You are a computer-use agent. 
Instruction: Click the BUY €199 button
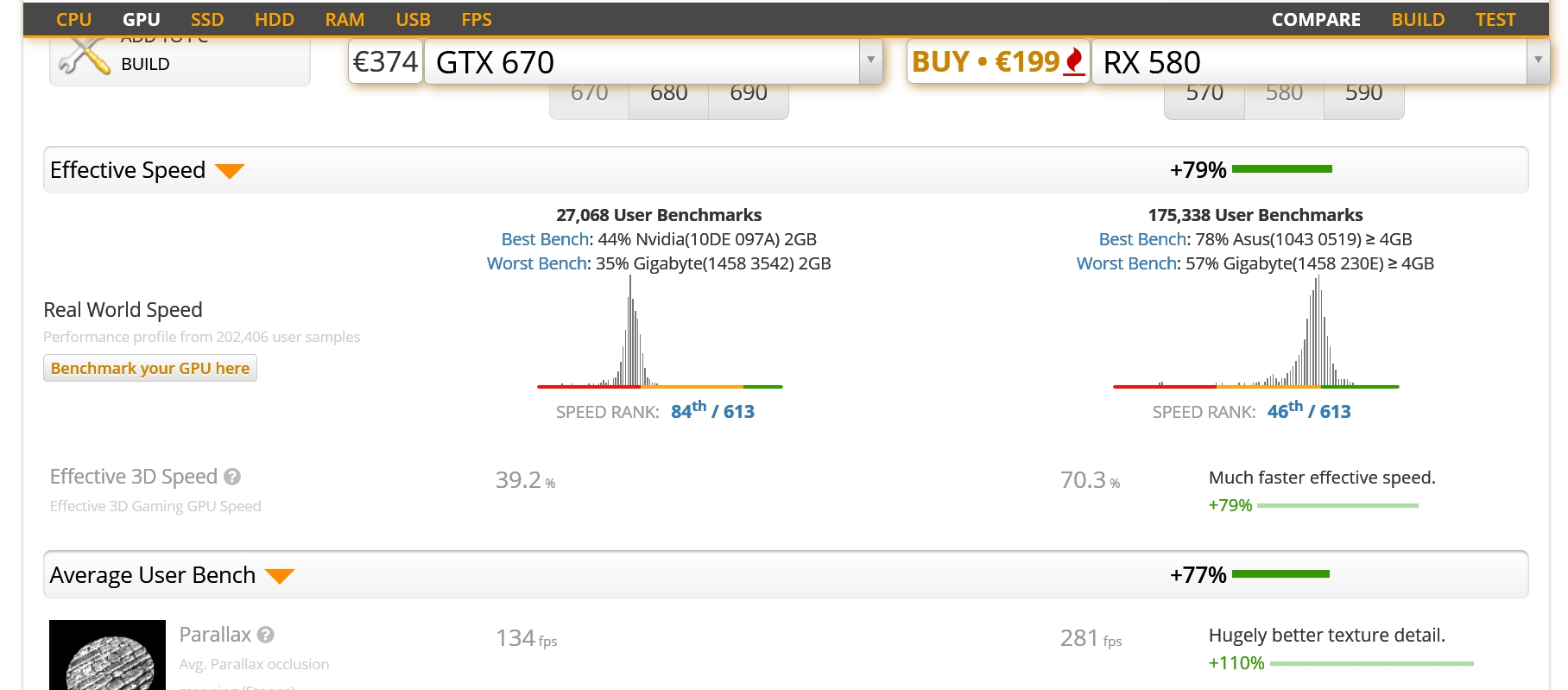(998, 62)
